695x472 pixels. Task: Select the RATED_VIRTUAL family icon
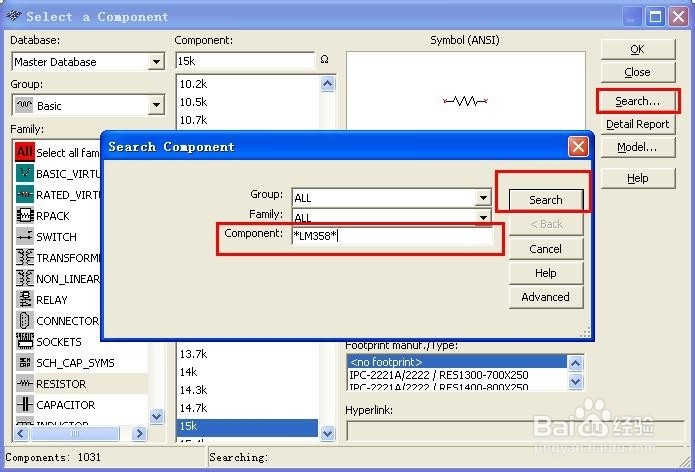point(25,195)
